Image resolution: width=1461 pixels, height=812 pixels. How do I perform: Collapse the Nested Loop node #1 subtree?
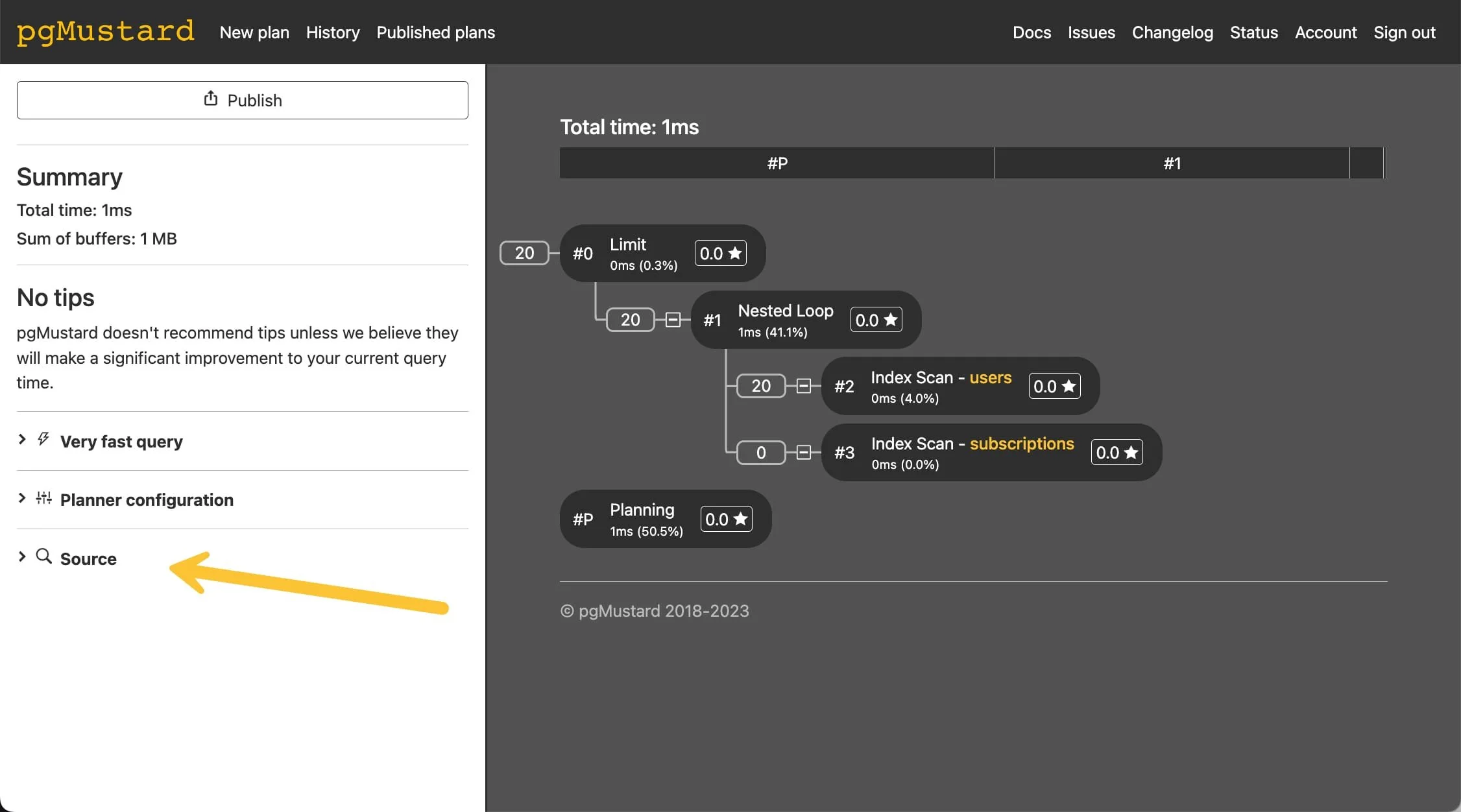click(673, 320)
